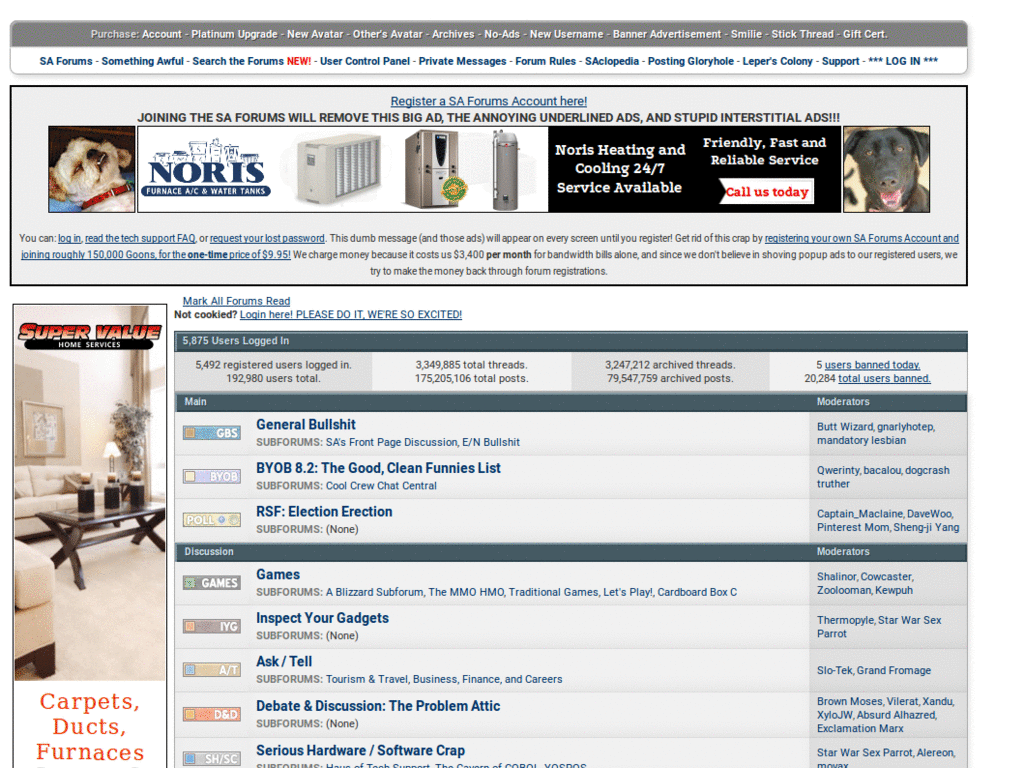Open A Blizzard Subforum link
This screenshot has width=1024, height=768.
(374, 592)
